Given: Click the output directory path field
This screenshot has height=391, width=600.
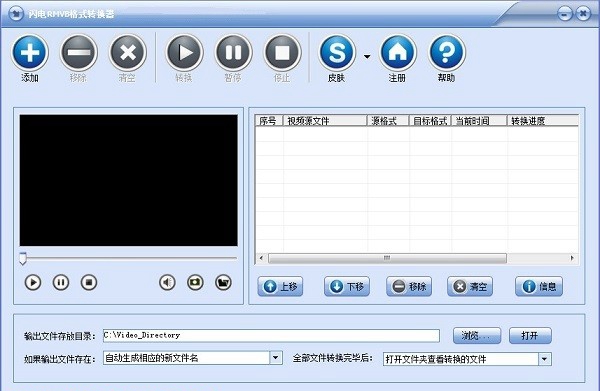Looking at the screenshot, I should click(271, 336).
